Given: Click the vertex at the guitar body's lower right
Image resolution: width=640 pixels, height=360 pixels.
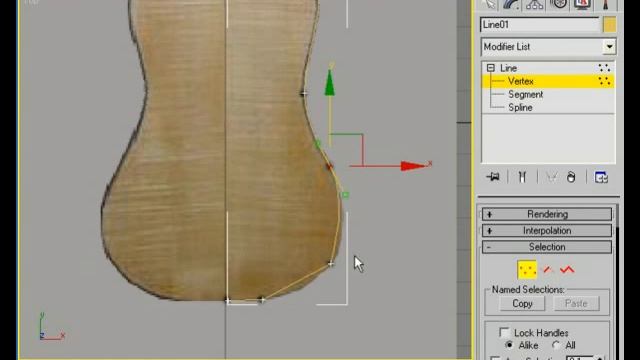Looking at the screenshot, I should click(331, 264).
